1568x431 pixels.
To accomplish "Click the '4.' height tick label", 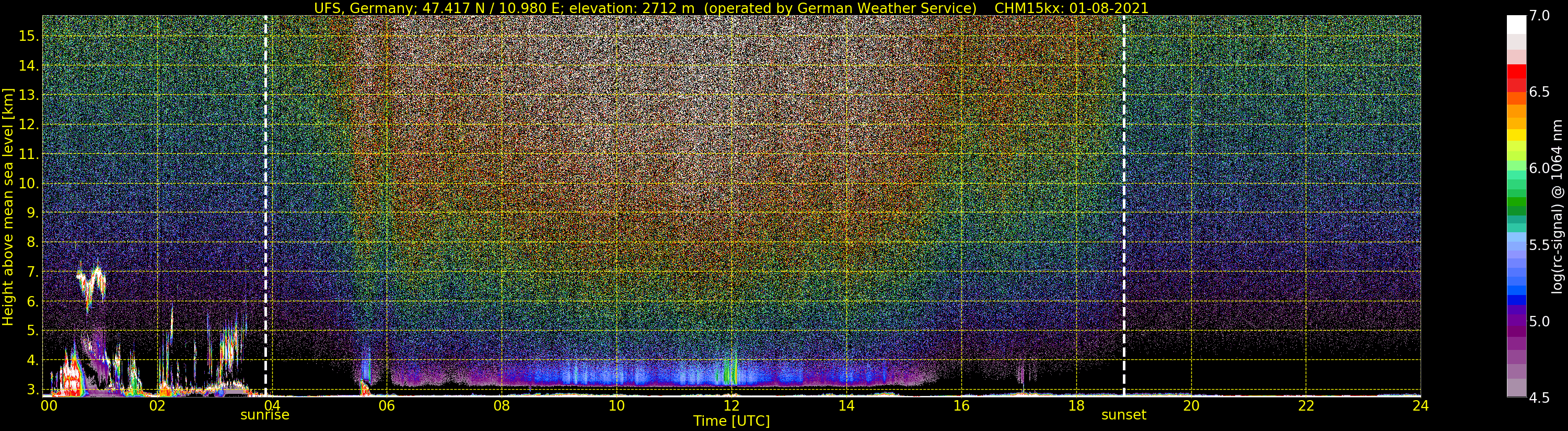I will pyautogui.click(x=33, y=360).
